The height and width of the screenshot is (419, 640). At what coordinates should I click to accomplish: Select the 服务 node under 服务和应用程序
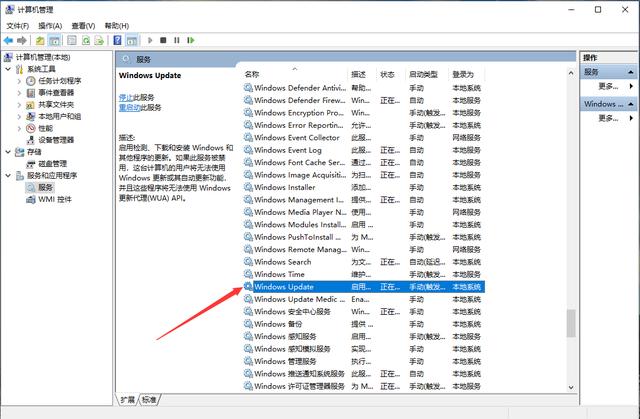coord(45,187)
